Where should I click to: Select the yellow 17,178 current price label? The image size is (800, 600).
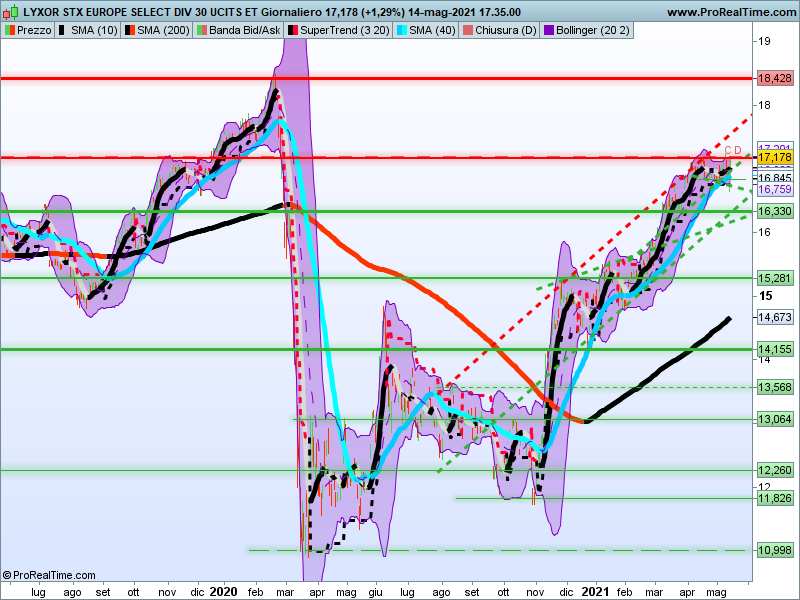point(775,157)
